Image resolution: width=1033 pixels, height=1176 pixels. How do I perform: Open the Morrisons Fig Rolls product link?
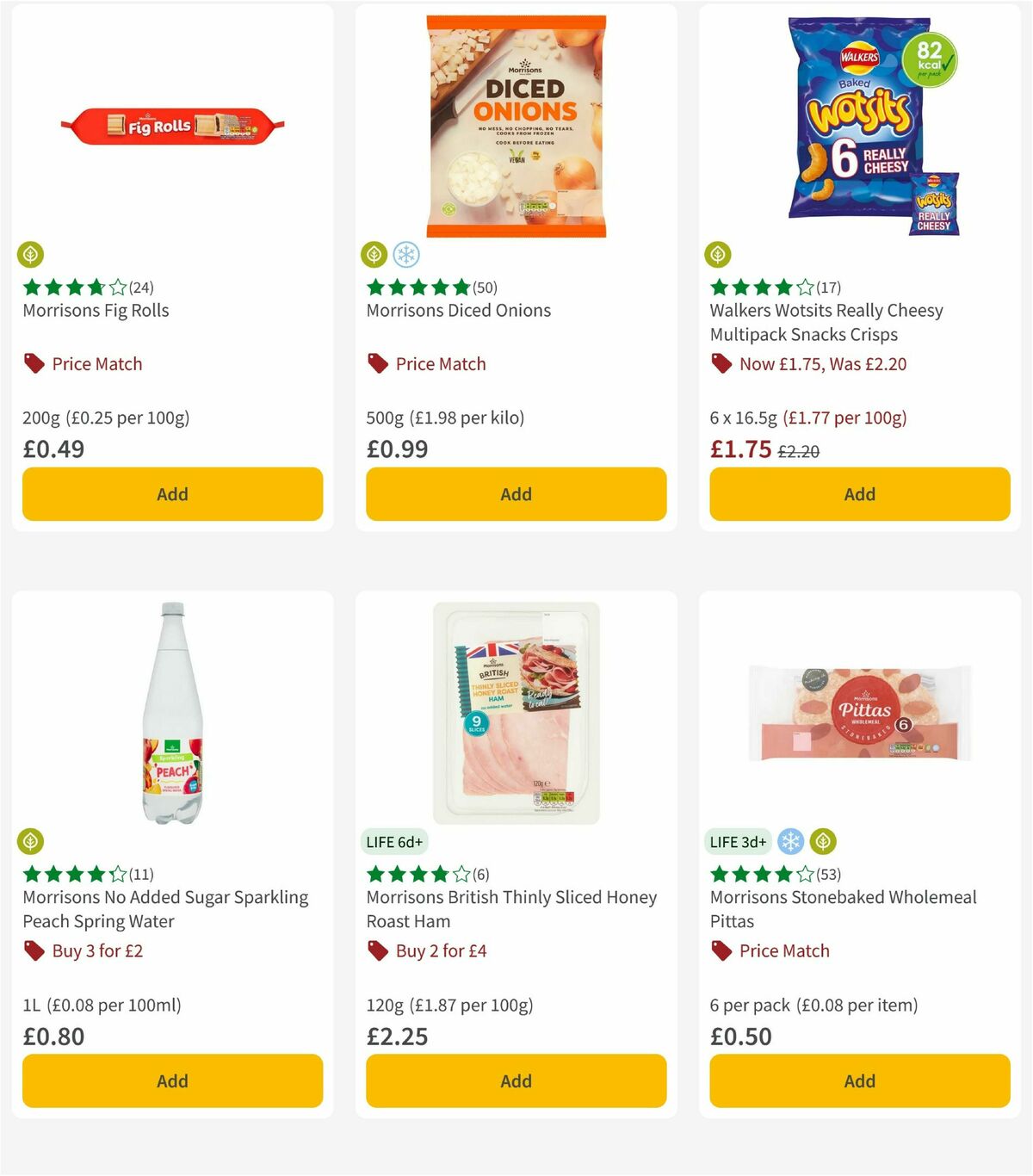click(x=95, y=310)
